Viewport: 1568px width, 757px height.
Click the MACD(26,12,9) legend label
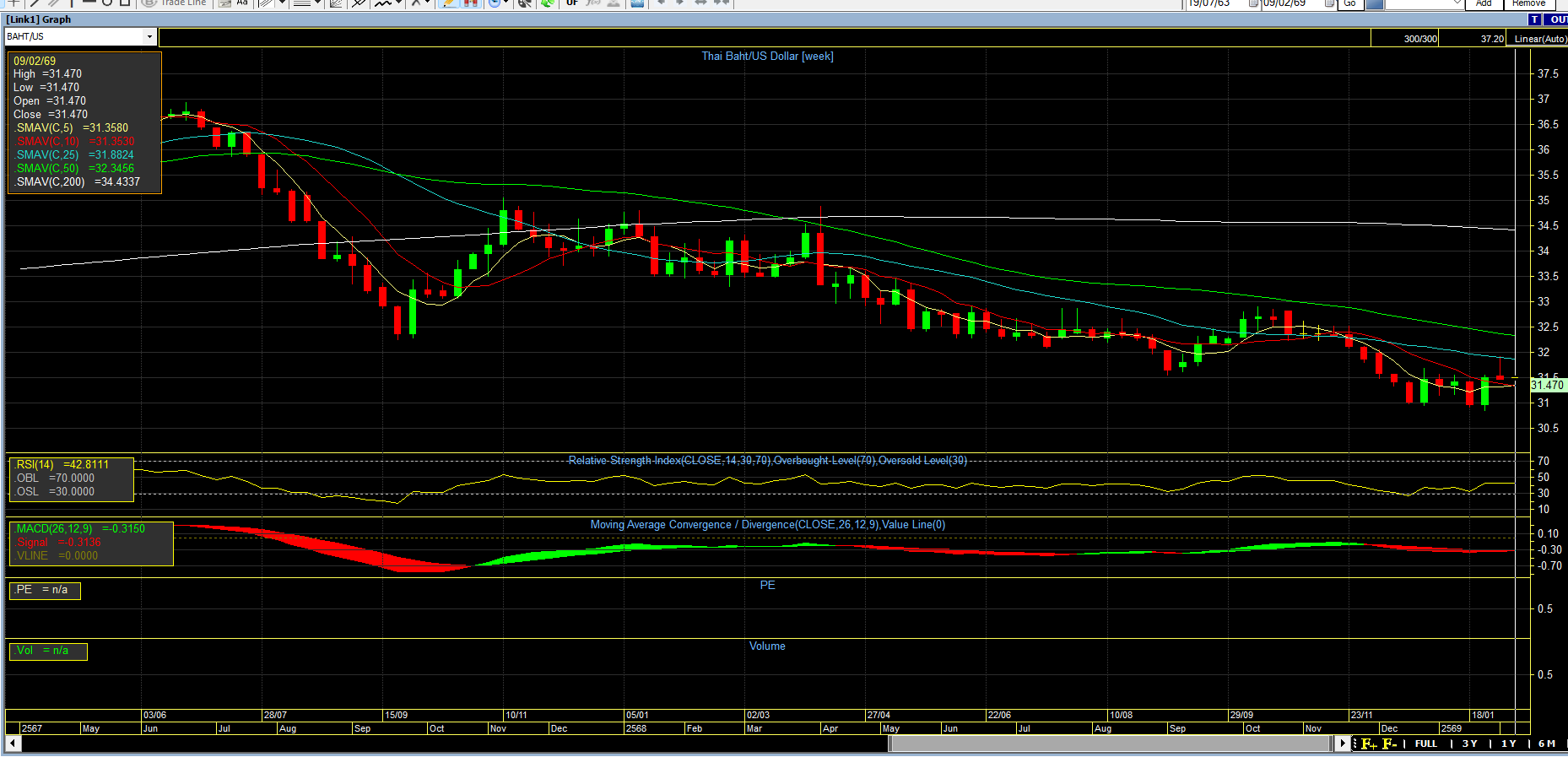coord(80,529)
